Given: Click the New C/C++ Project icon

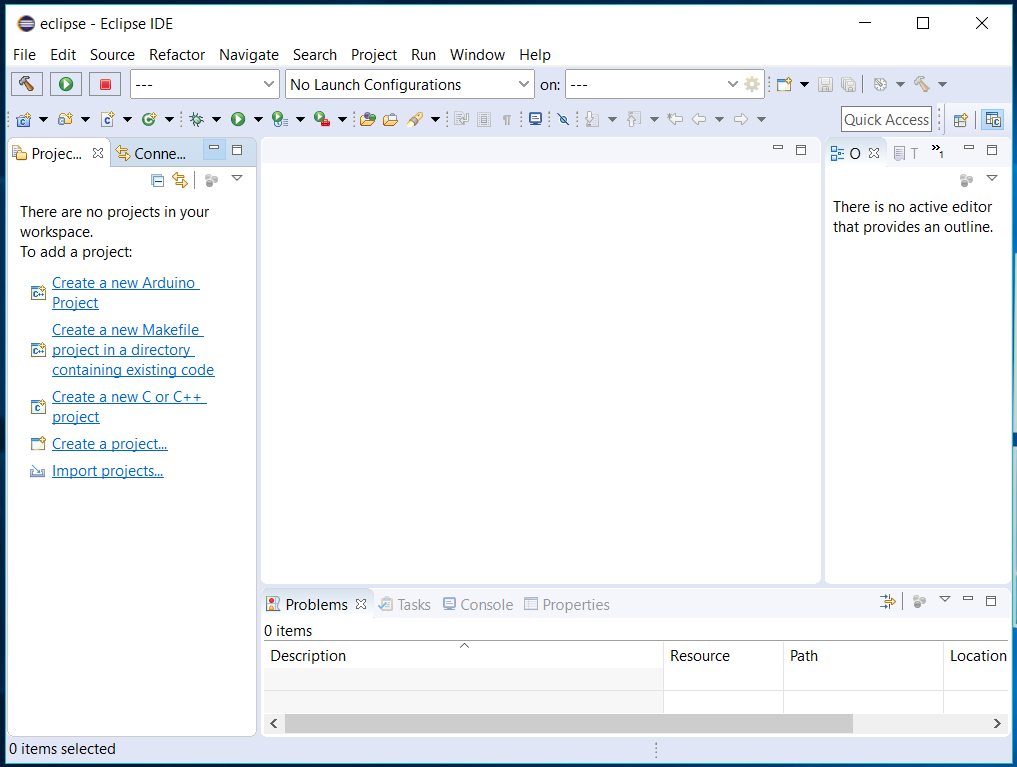Looking at the screenshot, I should click(x=24, y=119).
